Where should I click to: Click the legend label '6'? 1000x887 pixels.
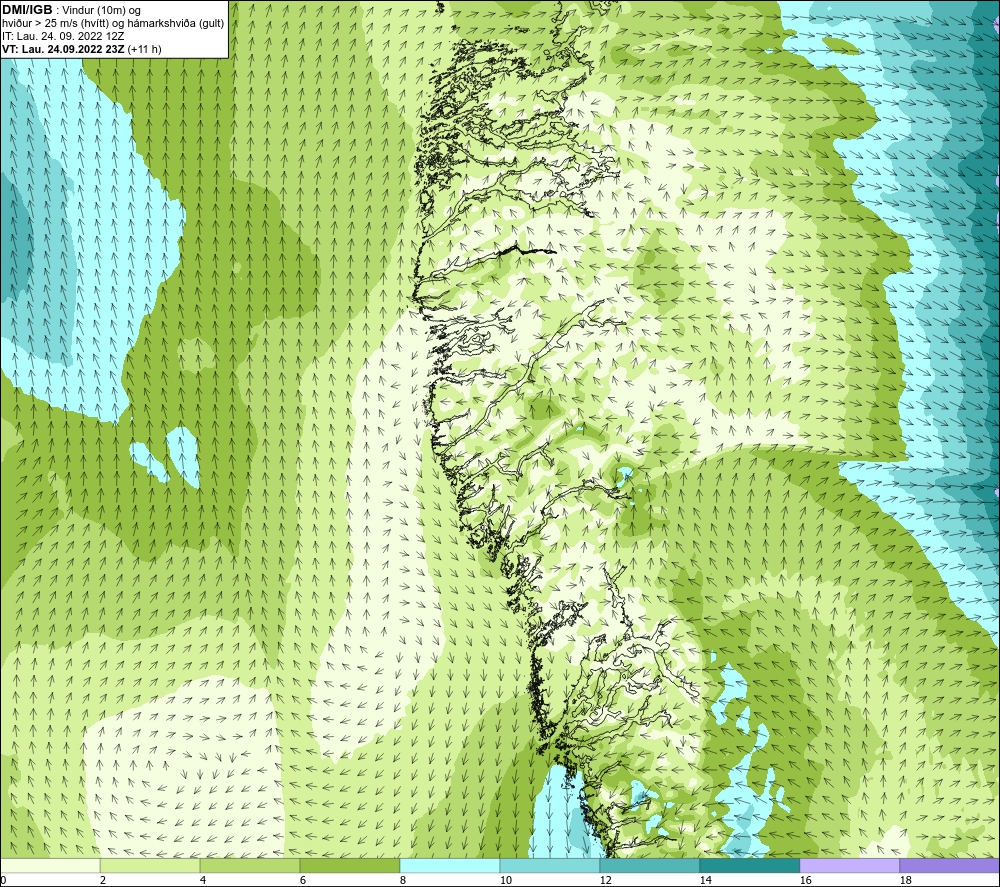tap(303, 880)
